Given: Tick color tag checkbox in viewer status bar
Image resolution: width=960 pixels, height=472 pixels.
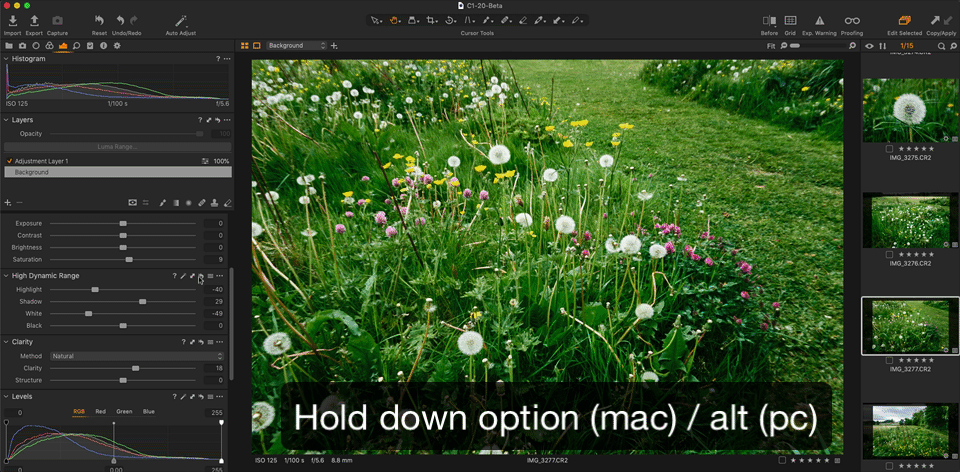Looking at the screenshot, I should [x=782, y=460].
